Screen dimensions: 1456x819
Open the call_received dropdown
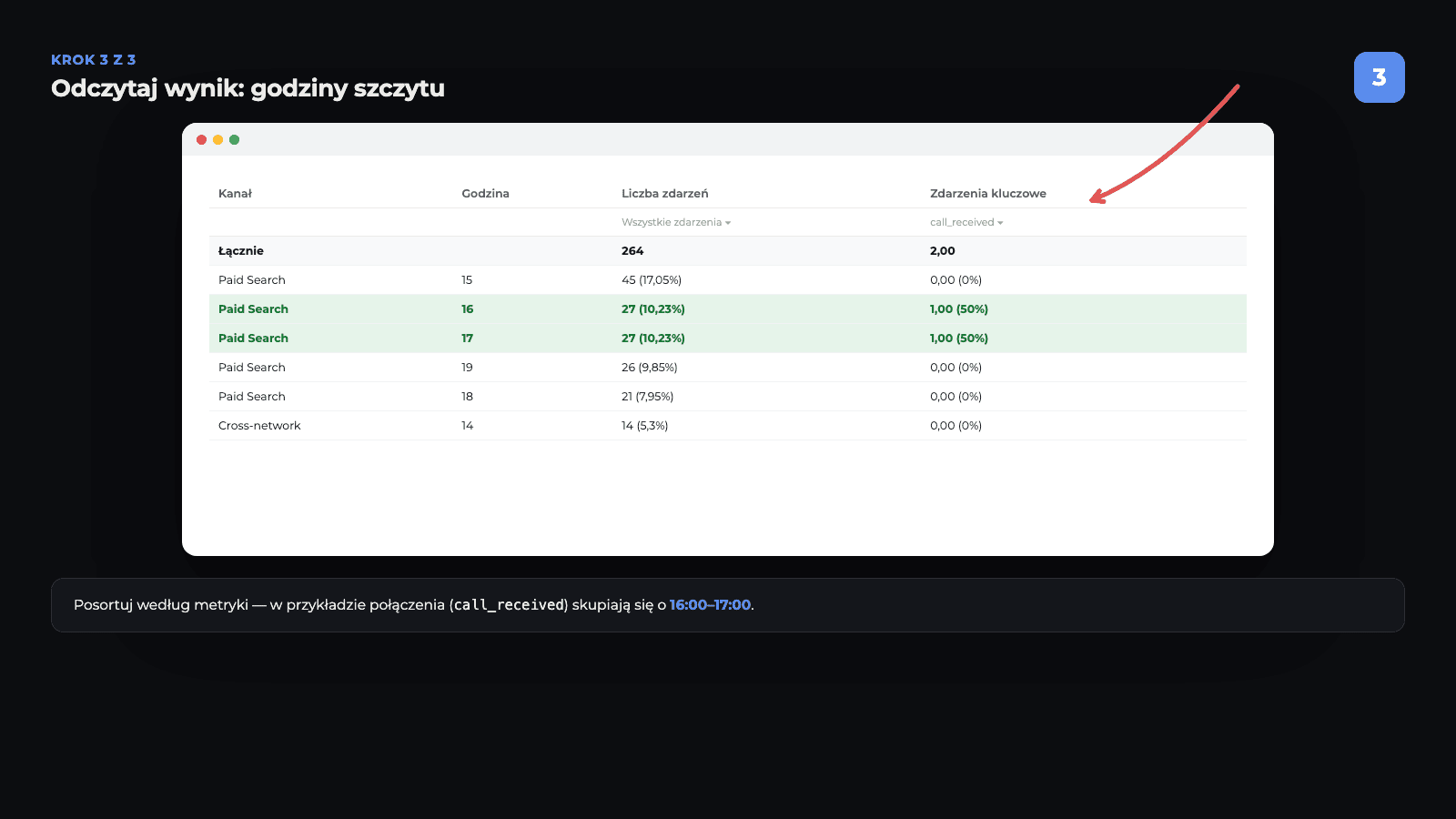click(x=966, y=222)
